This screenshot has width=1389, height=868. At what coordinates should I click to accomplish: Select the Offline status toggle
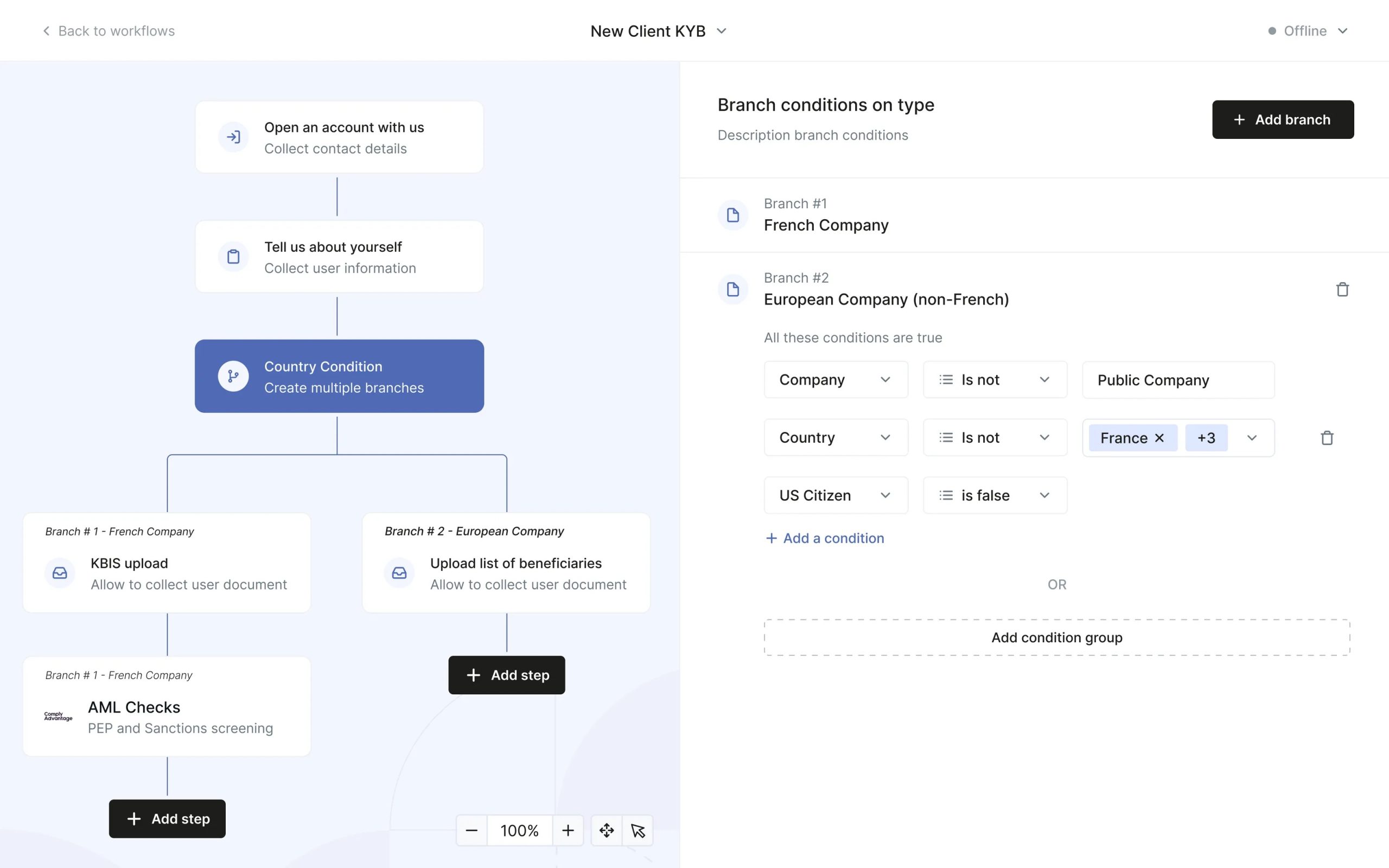tap(1307, 30)
